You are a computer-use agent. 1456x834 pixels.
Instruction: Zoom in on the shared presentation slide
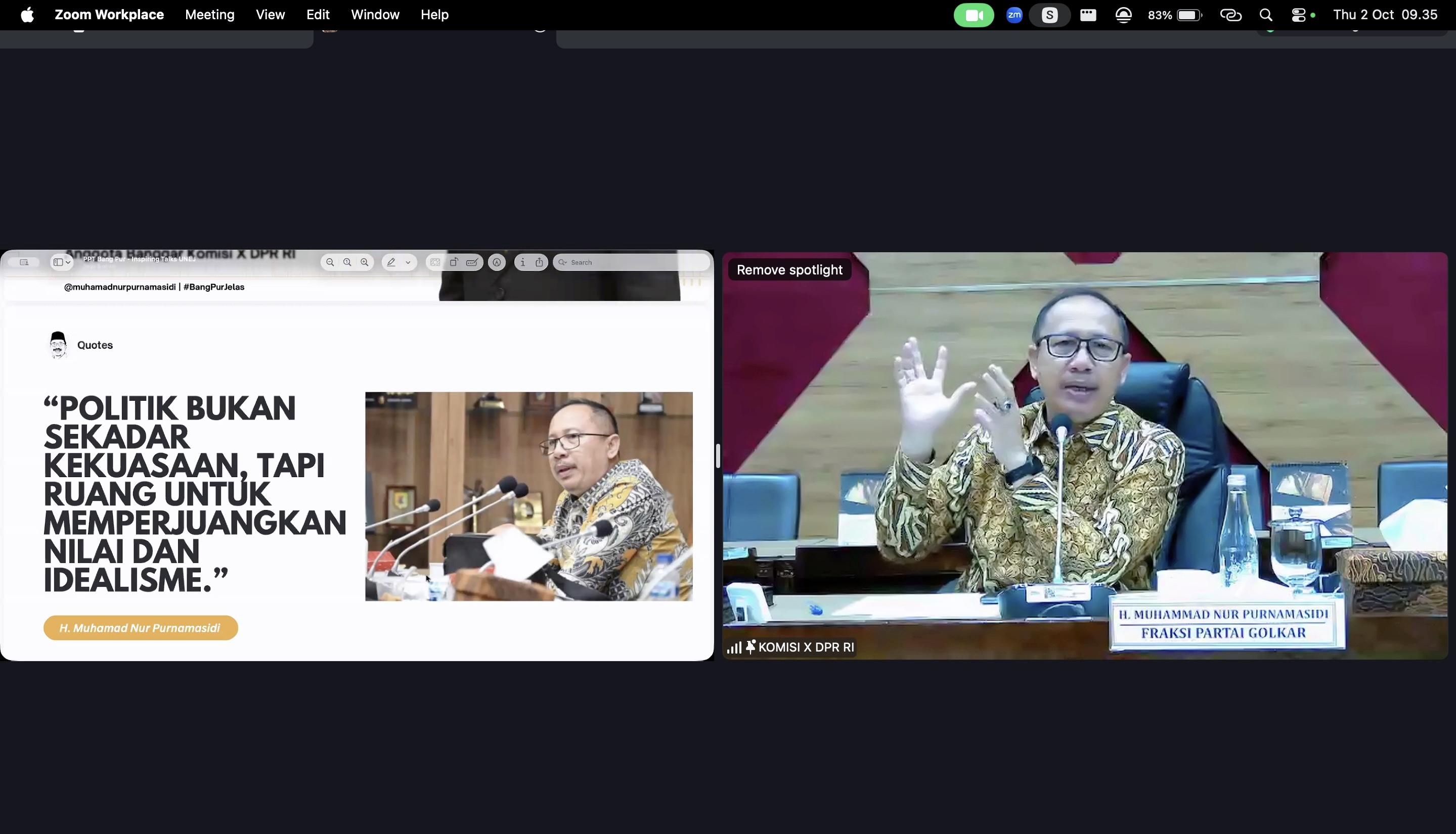click(365, 262)
